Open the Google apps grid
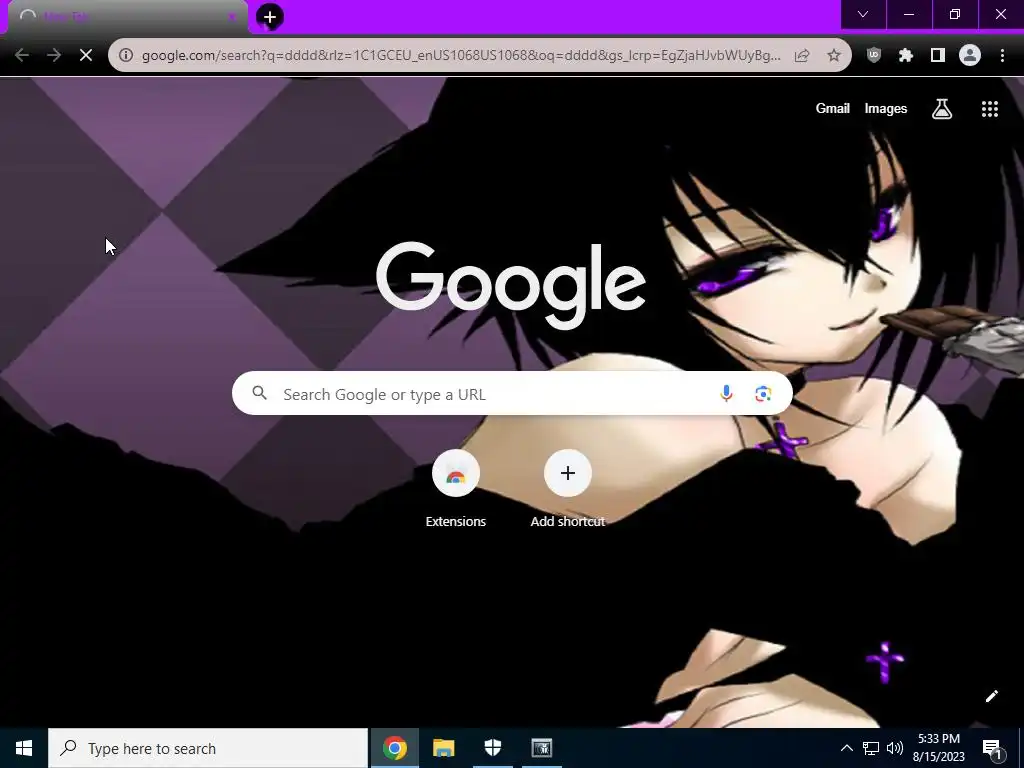This screenshot has width=1024, height=768. click(x=990, y=108)
